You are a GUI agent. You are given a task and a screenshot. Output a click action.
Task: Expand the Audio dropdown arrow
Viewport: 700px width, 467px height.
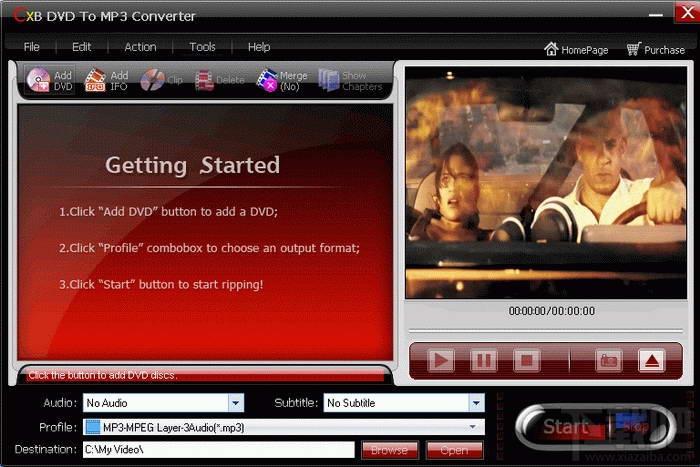(236, 403)
